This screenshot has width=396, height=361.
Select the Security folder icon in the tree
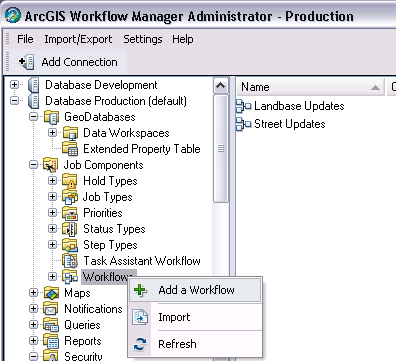(51, 356)
